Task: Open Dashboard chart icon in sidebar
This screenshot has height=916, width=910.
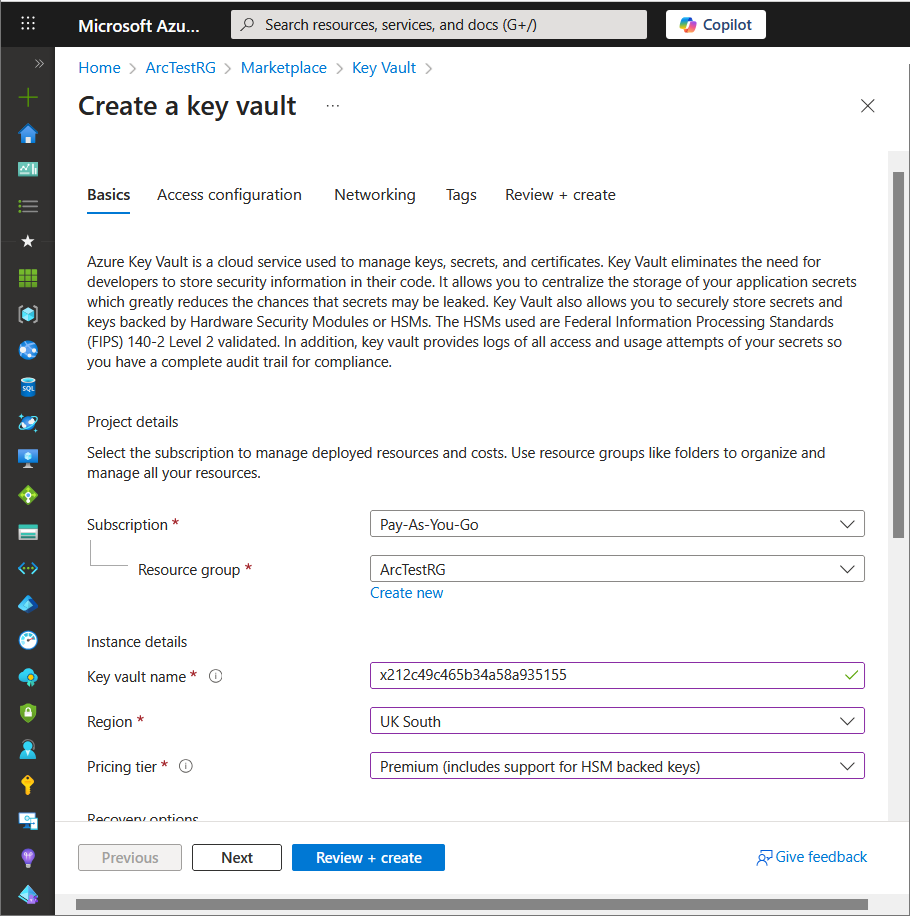Action: (x=28, y=170)
